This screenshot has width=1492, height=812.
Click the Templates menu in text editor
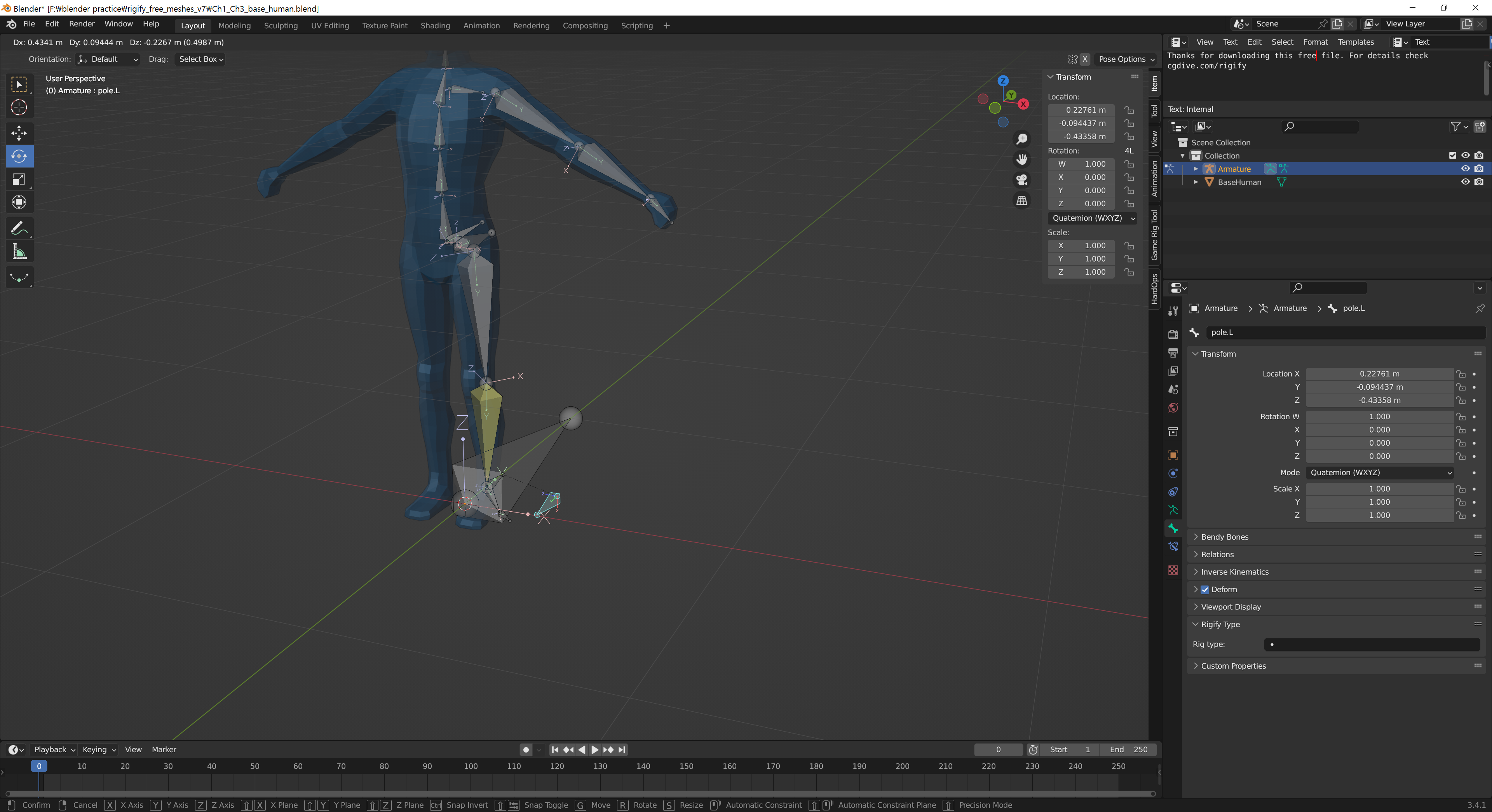[1355, 42]
